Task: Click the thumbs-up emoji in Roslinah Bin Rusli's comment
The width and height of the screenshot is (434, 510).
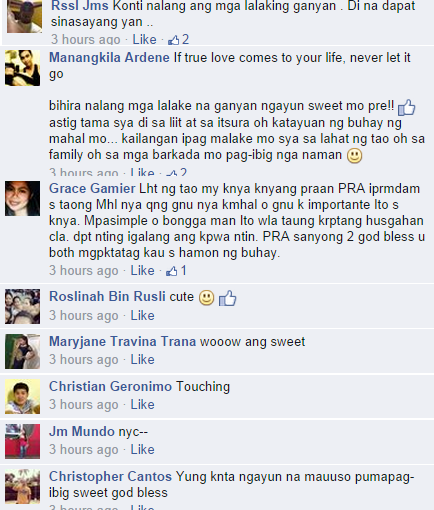Action: pos(228,298)
